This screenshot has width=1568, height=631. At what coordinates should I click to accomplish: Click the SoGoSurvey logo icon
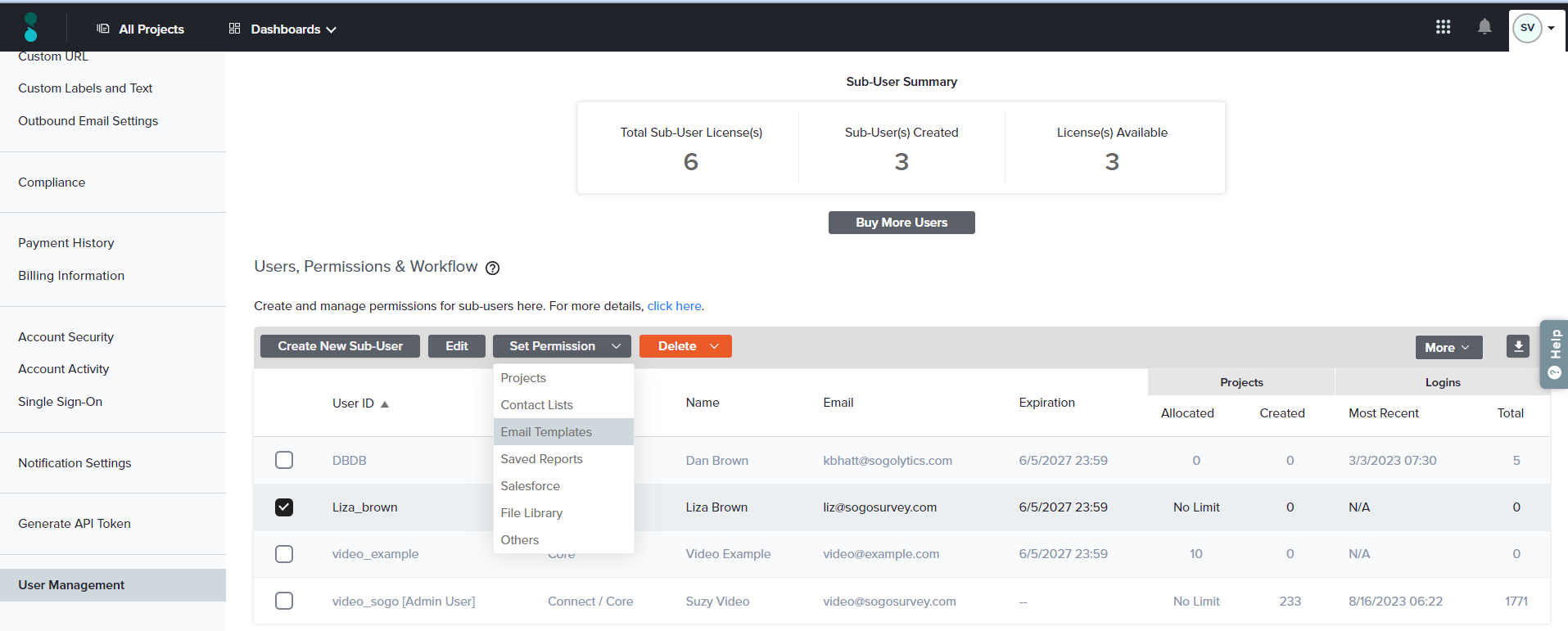31,27
